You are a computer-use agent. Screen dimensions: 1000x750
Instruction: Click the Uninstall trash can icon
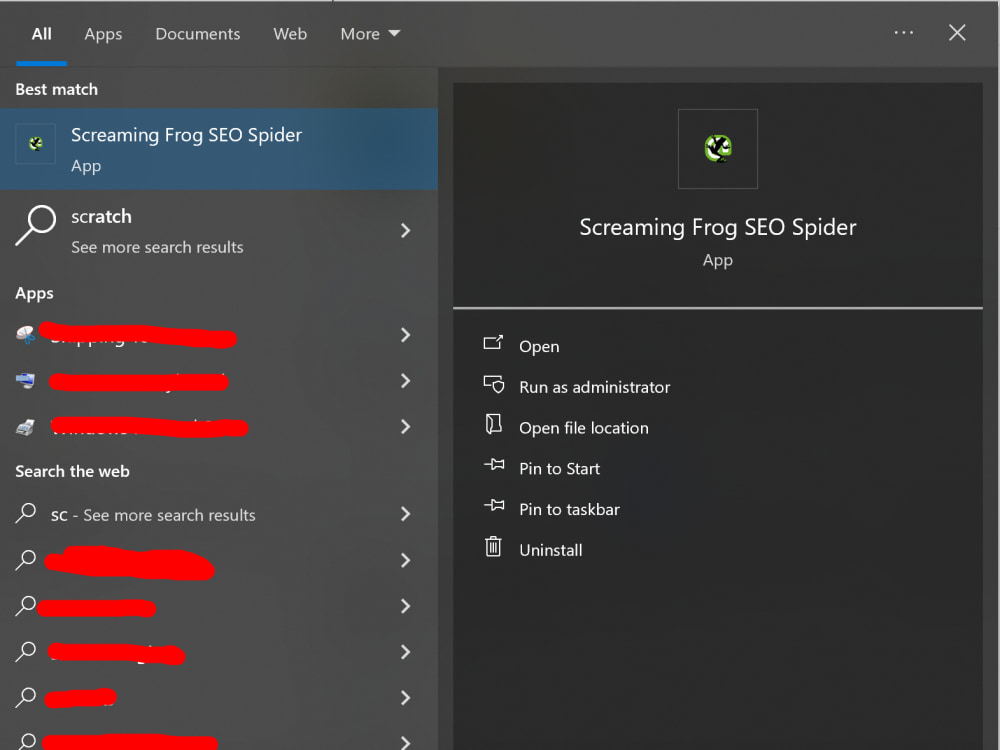pos(493,547)
